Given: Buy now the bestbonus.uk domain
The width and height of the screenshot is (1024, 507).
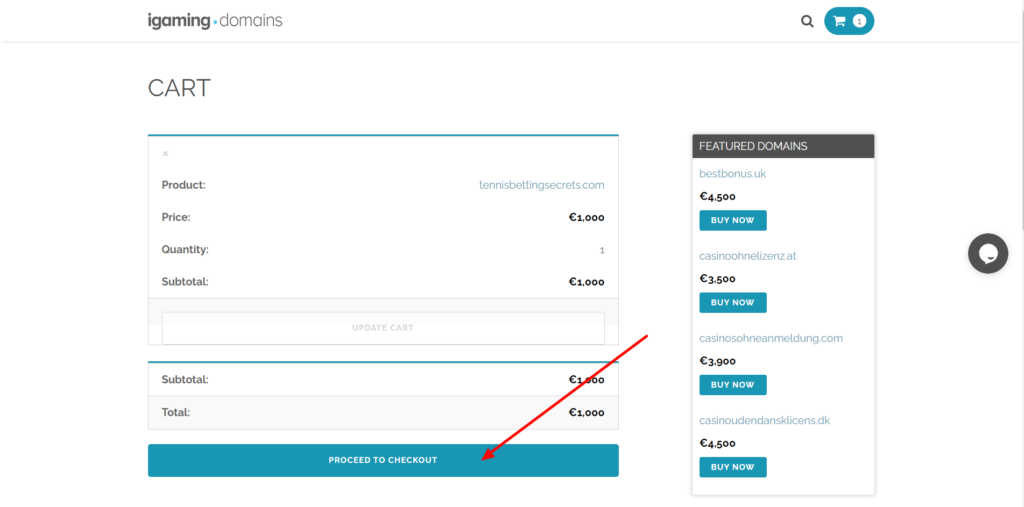Looking at the screenshot, I should [x=732, y=220].
